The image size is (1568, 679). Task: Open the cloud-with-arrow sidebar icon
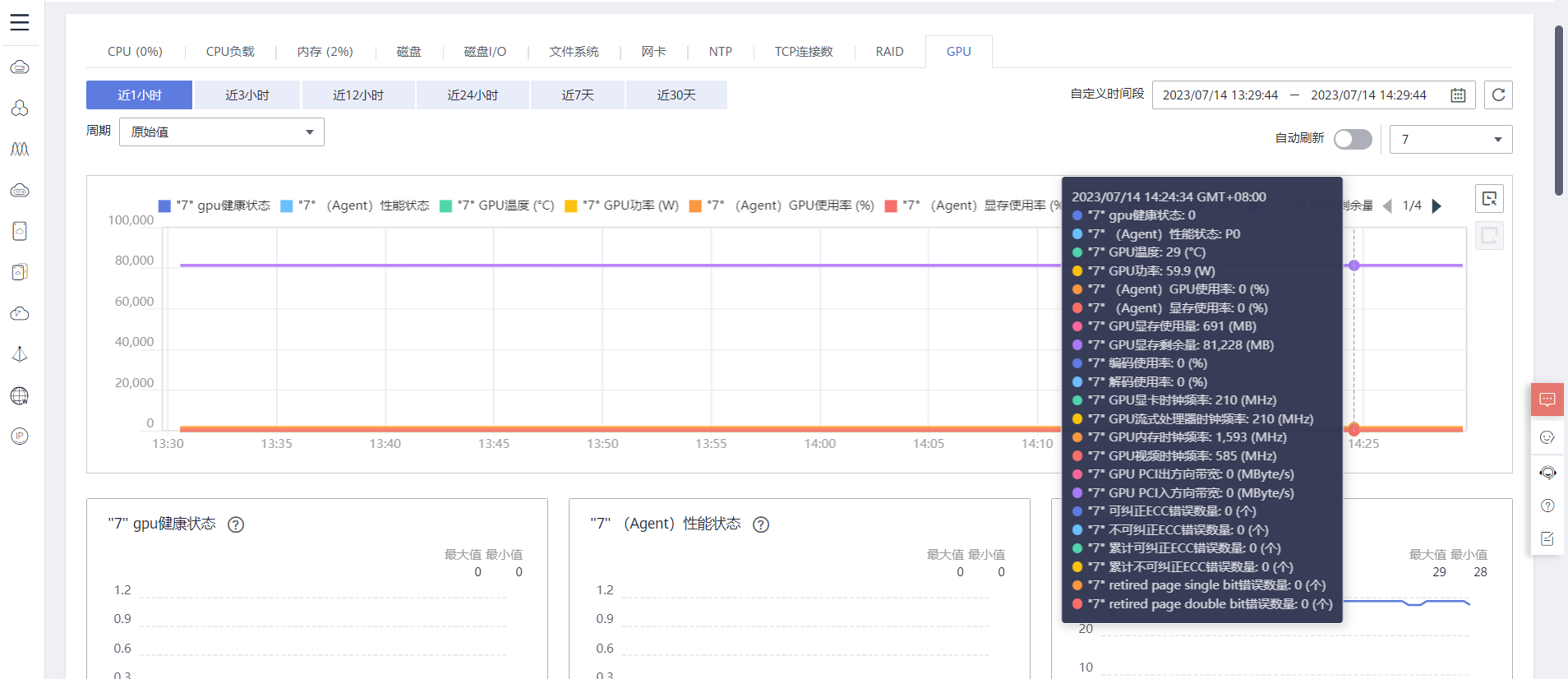(x=20, y=313)
